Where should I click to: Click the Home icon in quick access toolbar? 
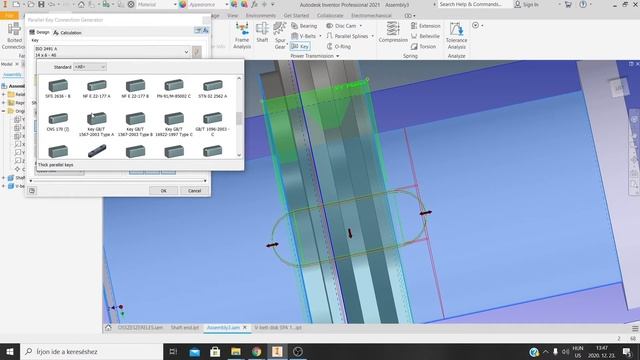point(81,4)
